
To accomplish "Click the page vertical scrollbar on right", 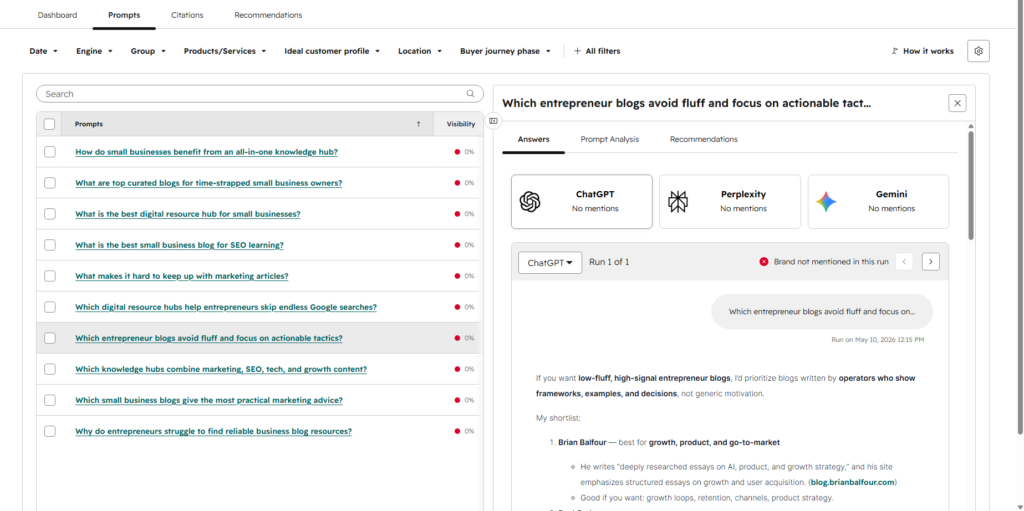I will click(1021, 218).
